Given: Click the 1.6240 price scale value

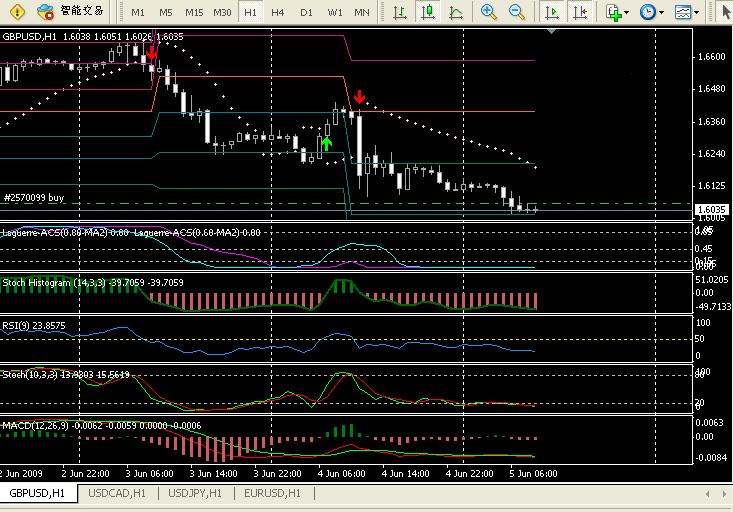Looking at the screenshot, I should [x=711, y=154].
